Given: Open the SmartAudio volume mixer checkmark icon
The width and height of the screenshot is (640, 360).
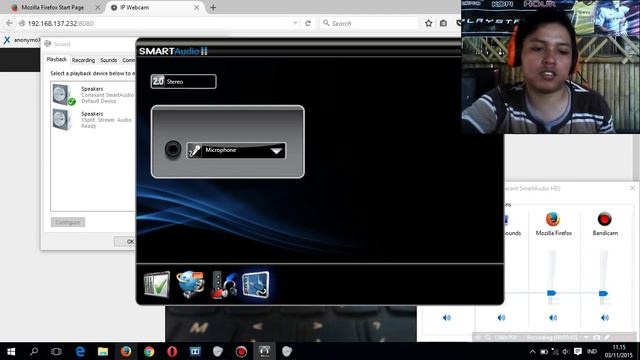Looking at the screenshot, I should click(x=157, y=284).
